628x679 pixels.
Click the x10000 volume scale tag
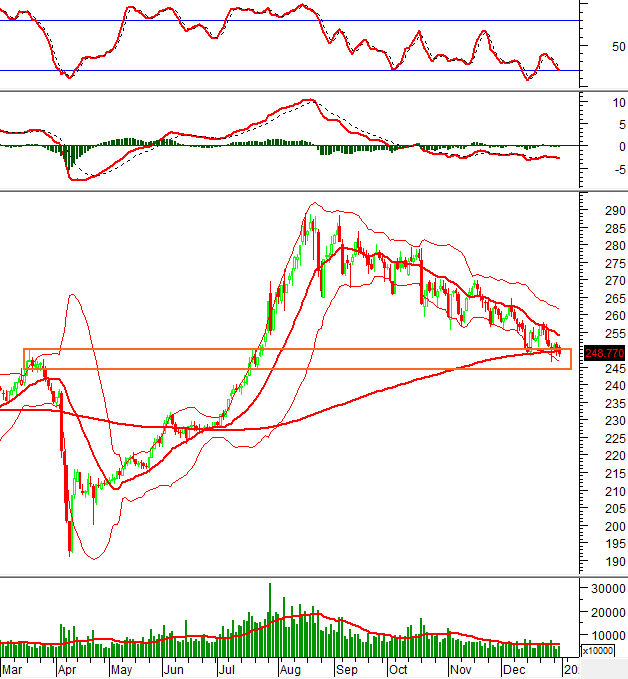pyautogui.click(x=597, y=651)
